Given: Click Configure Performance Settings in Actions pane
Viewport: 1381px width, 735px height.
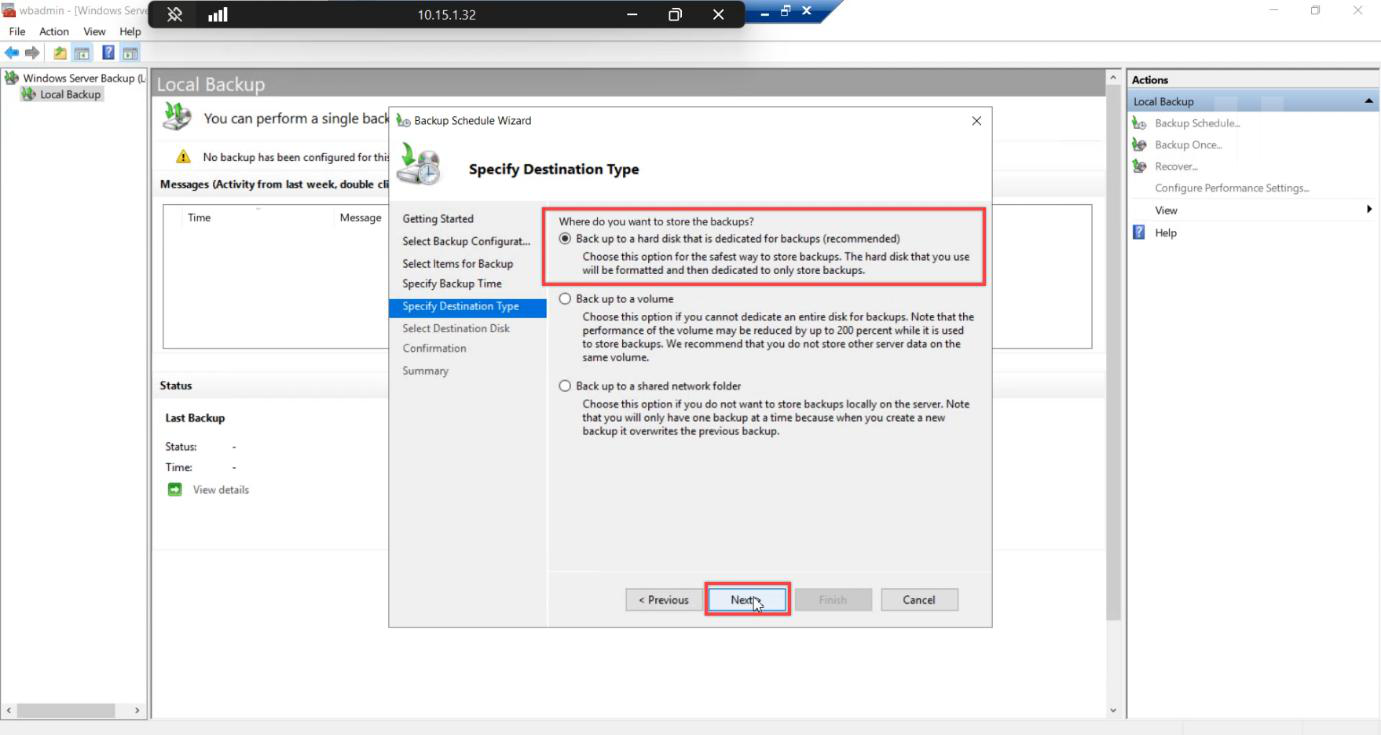Looking at the screenshot, I should coord(1232,188).
